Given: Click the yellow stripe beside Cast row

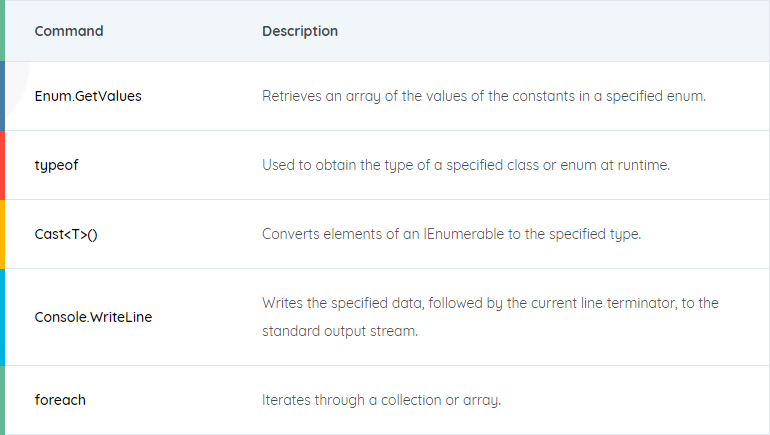Looking at the screenshot, I should click(x=2, y=234).
